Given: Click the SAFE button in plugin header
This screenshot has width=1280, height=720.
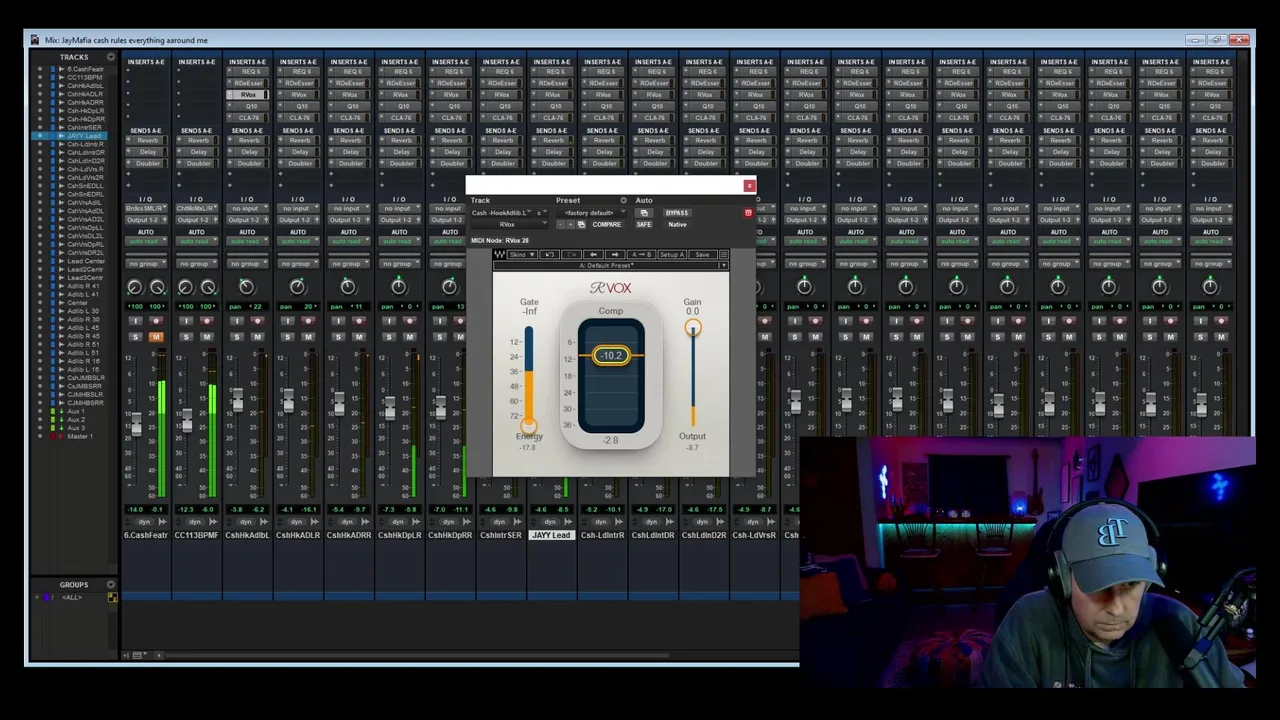Looking at the screenshot, I should coord(644,225).
